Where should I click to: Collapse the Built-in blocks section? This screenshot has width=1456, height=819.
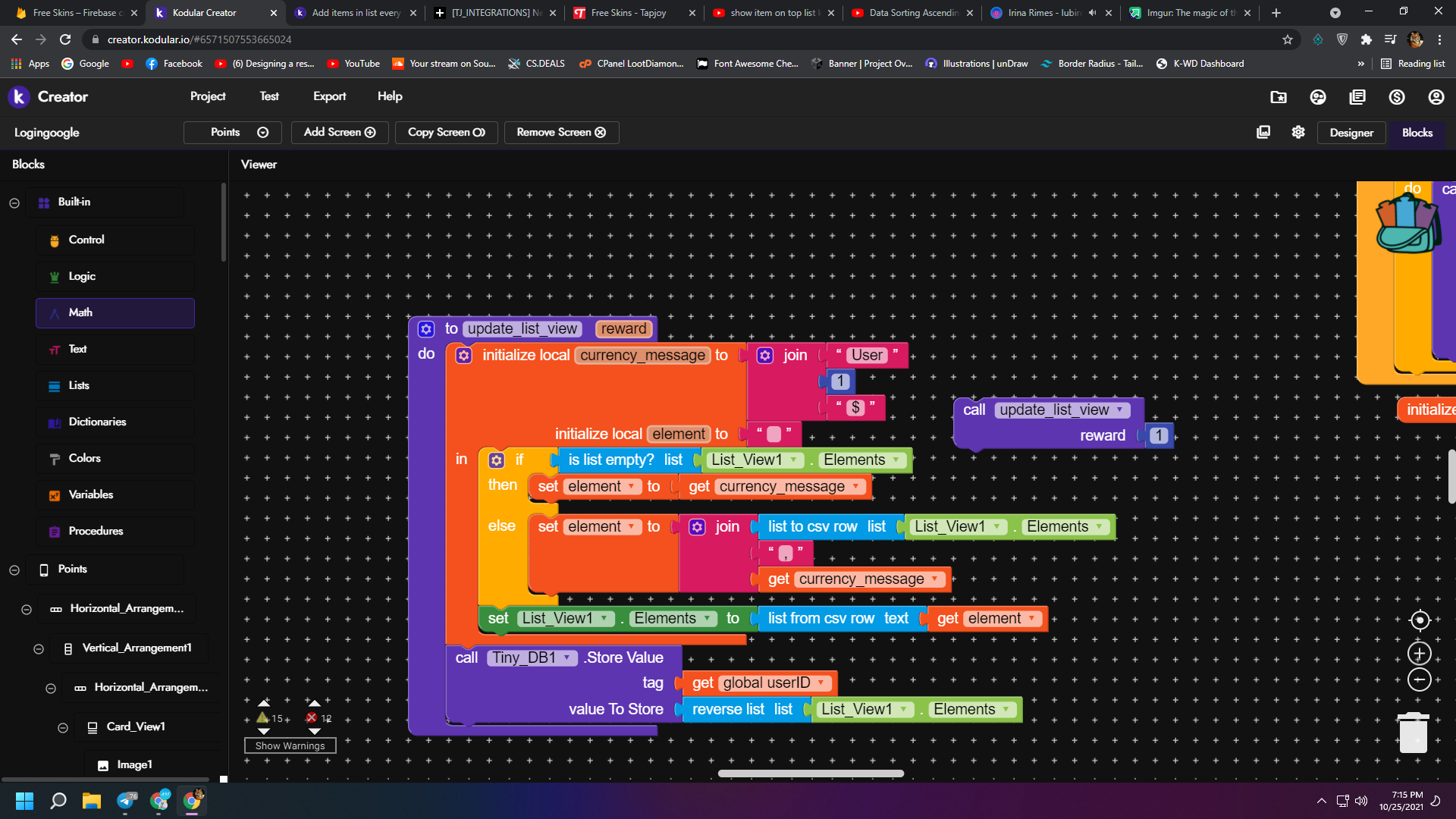(14, 202)
